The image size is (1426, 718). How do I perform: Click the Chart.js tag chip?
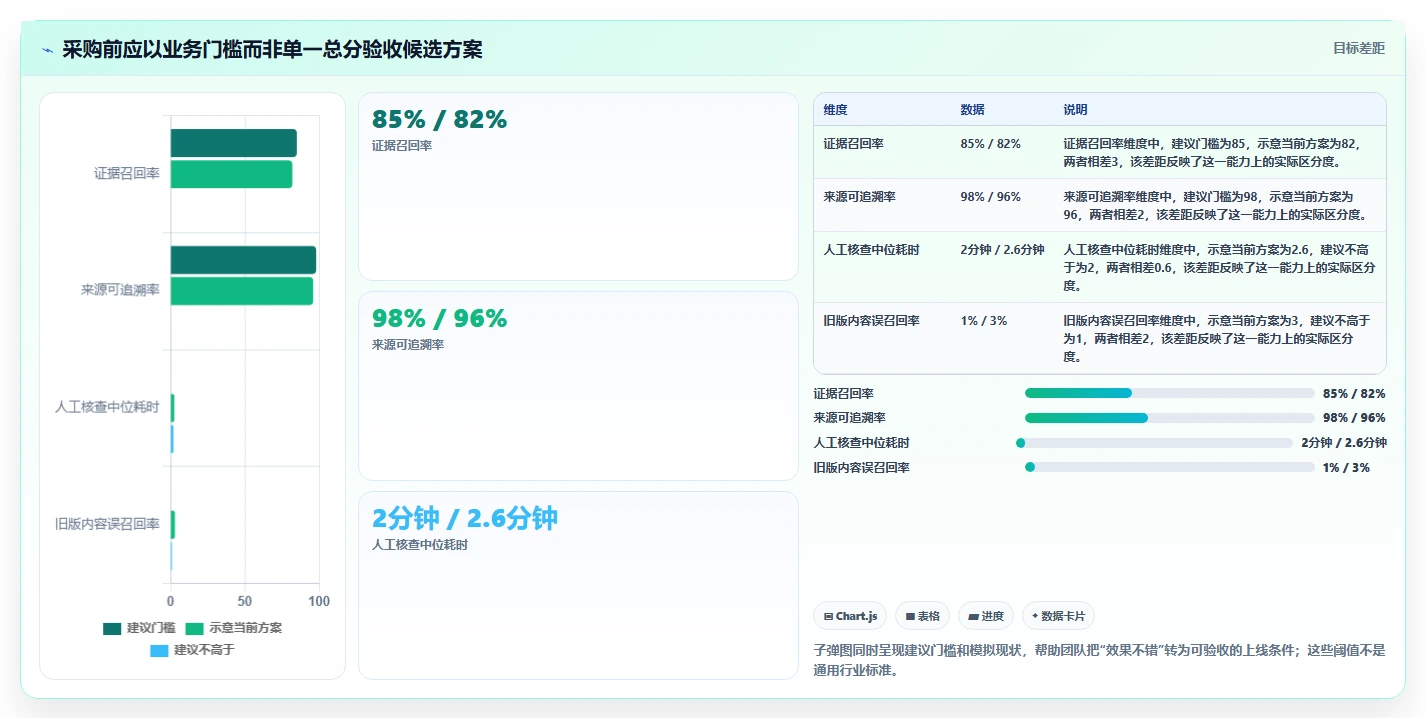[850, 616]
